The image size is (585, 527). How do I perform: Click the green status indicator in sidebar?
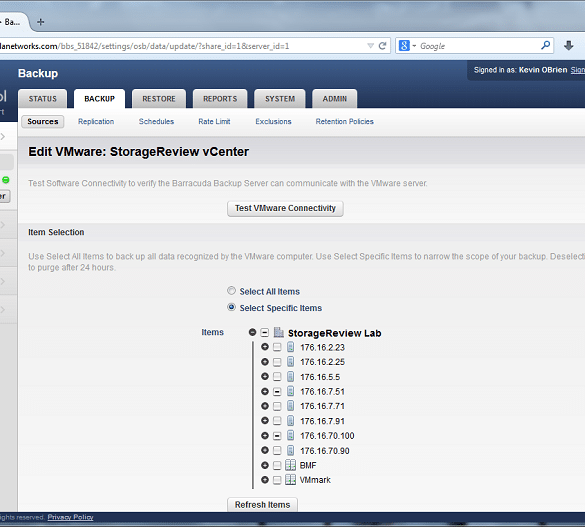[6, 180]
